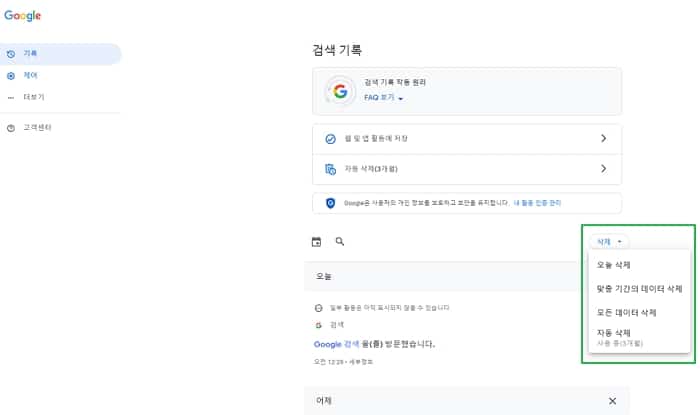The width and height of the screenshot is (700, 415).
Task: Click the 어제 section header text
Action: point(324,401)
